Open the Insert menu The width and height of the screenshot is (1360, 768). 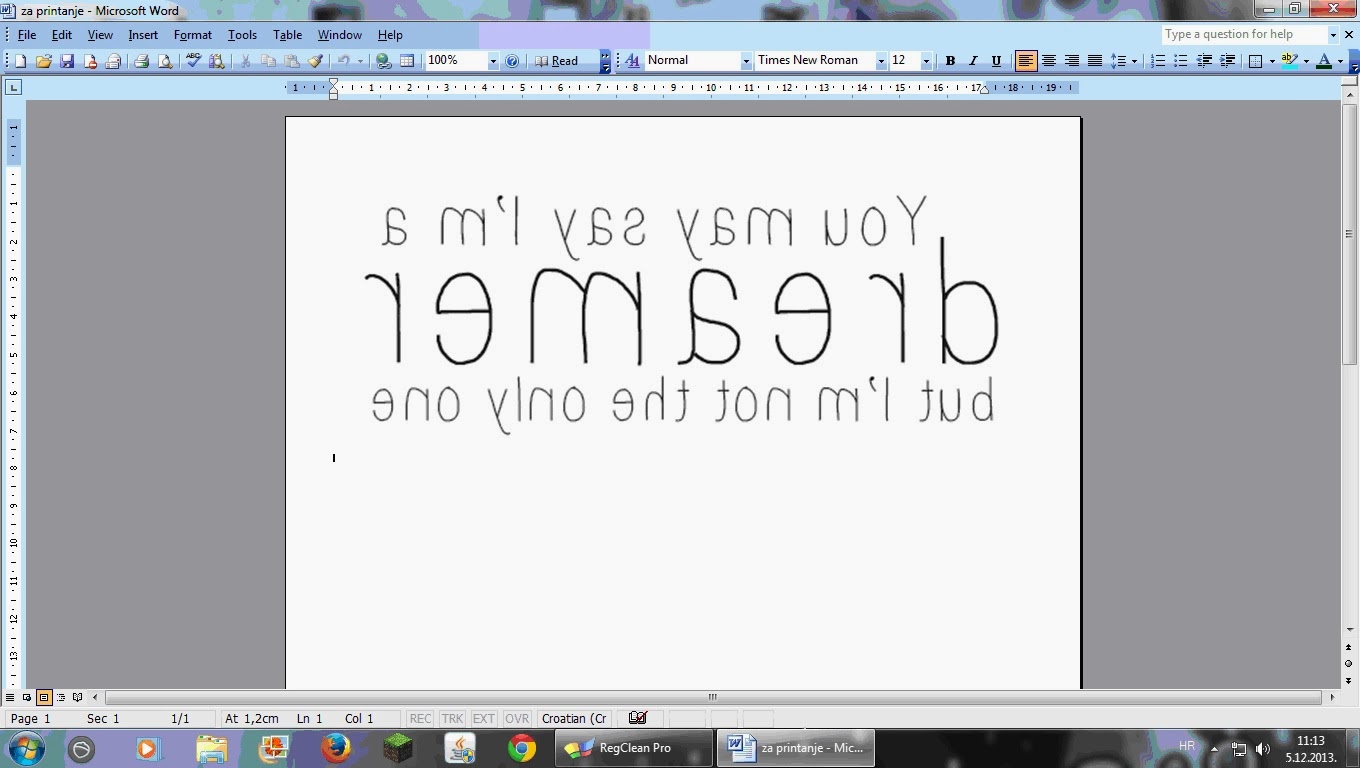[x=143, y=35]
